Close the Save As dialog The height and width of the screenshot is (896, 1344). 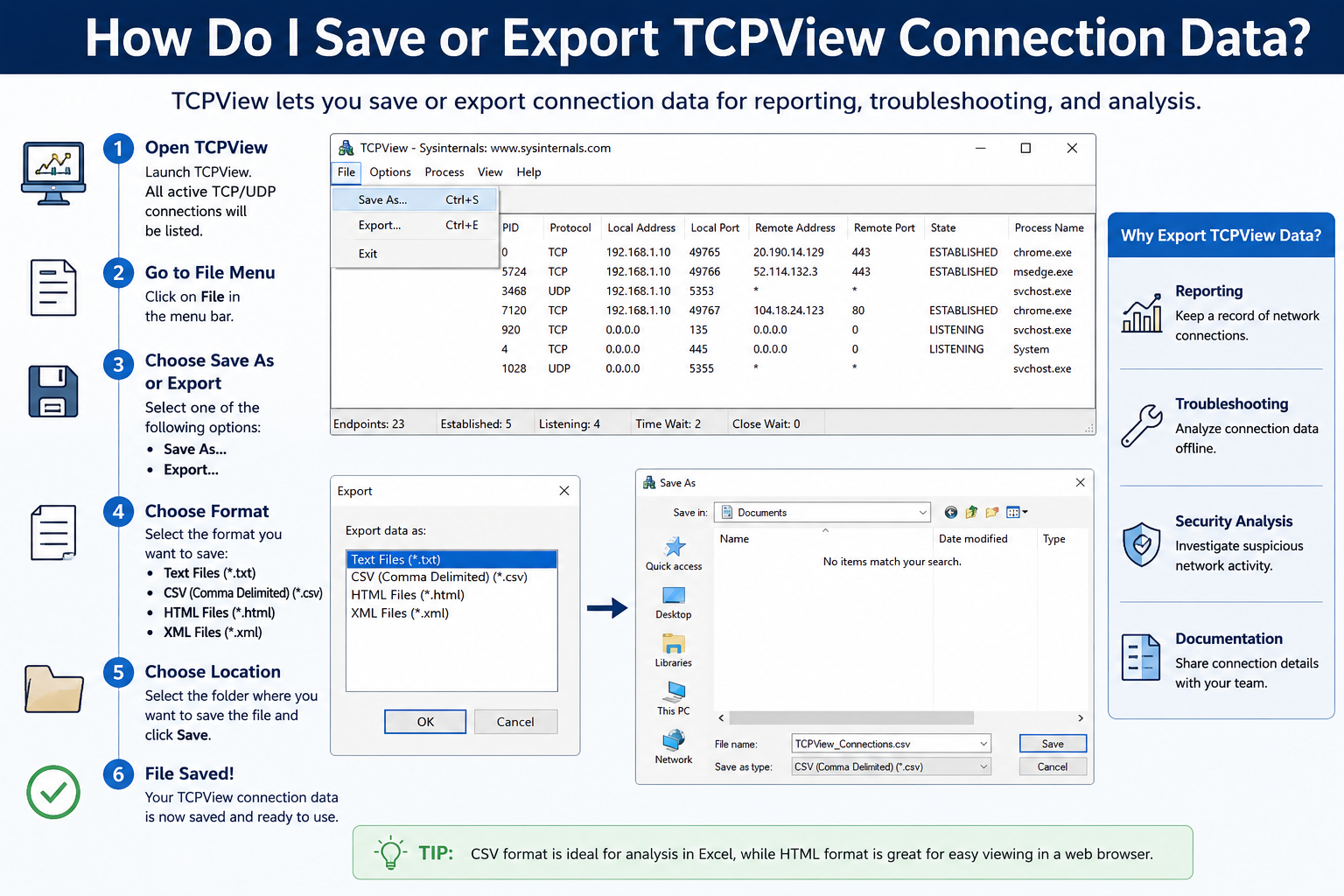1080,483
